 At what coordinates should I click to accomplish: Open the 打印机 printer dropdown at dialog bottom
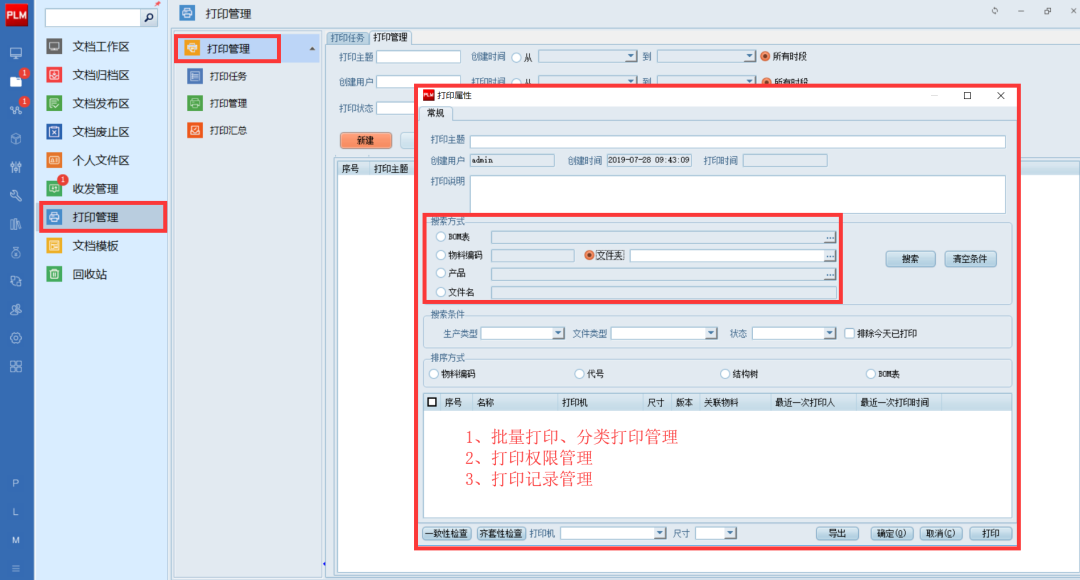click(x=660, y=534)
